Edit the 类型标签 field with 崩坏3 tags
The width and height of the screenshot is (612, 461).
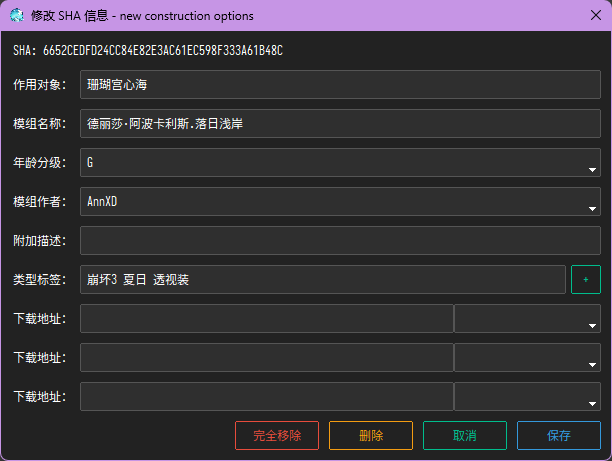pos(323,279)
